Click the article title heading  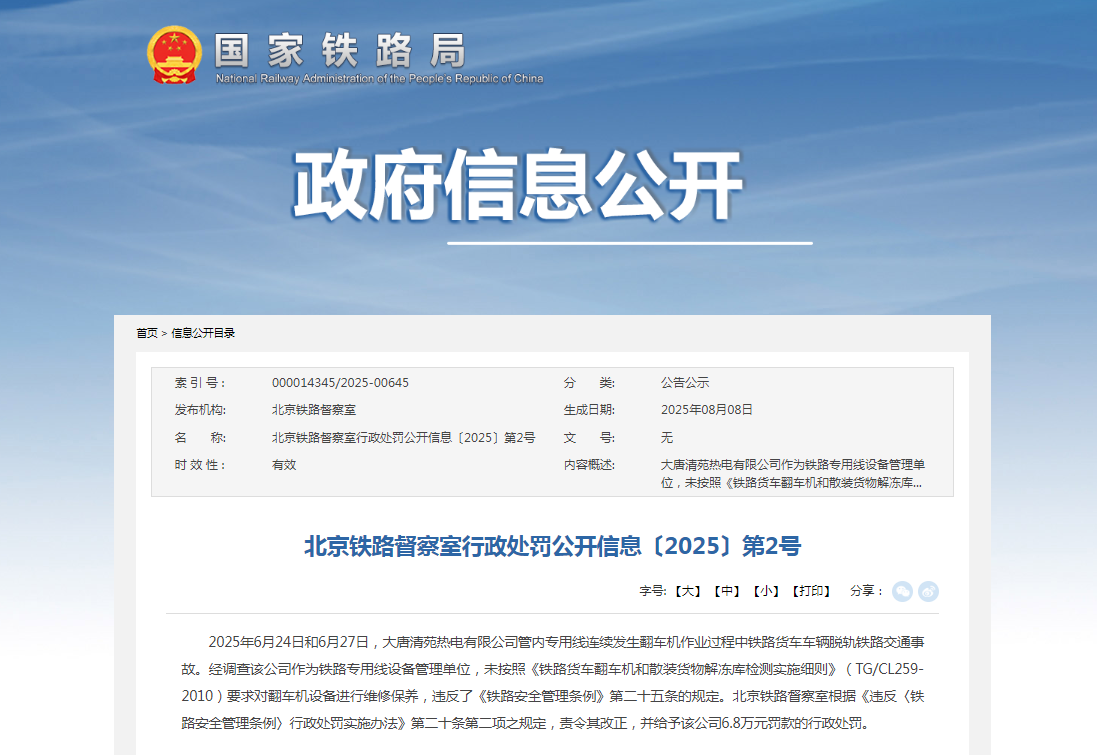pyautogui.click(x=552, y=546)
